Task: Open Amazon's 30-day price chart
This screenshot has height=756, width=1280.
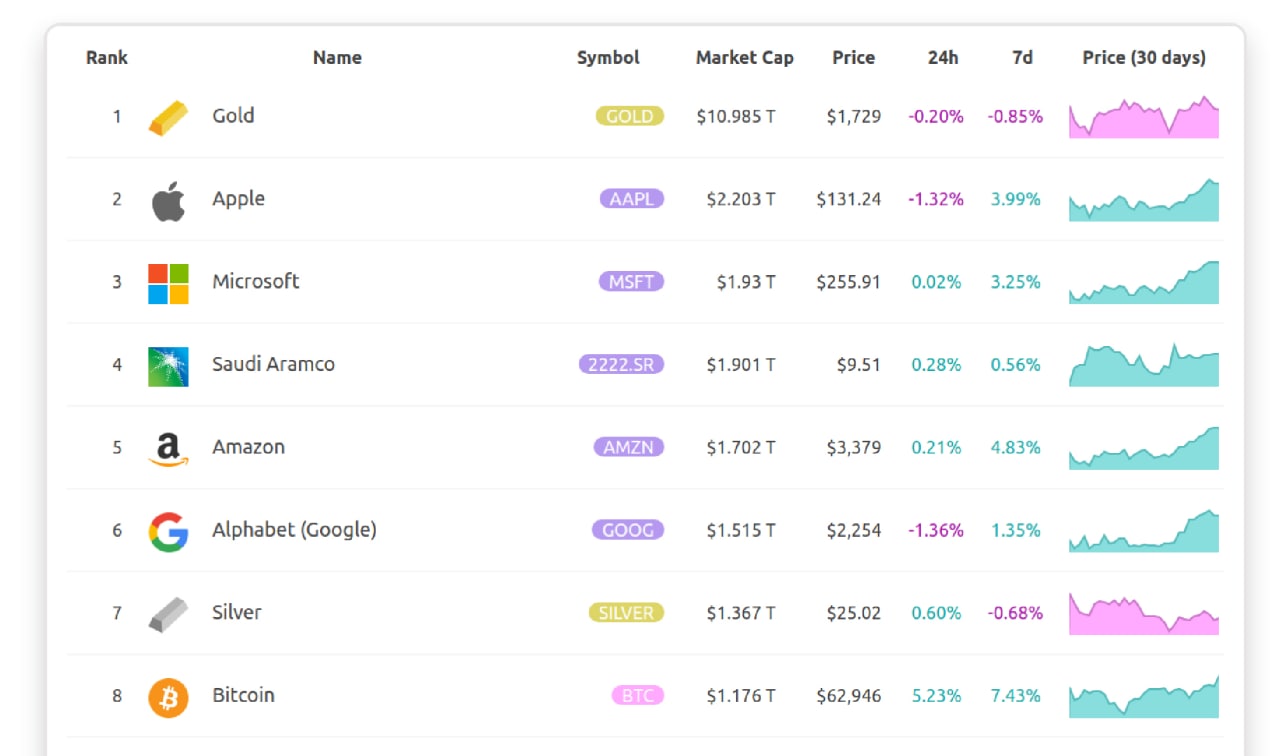Action: pyautogui.click(x=1144, y=448)
